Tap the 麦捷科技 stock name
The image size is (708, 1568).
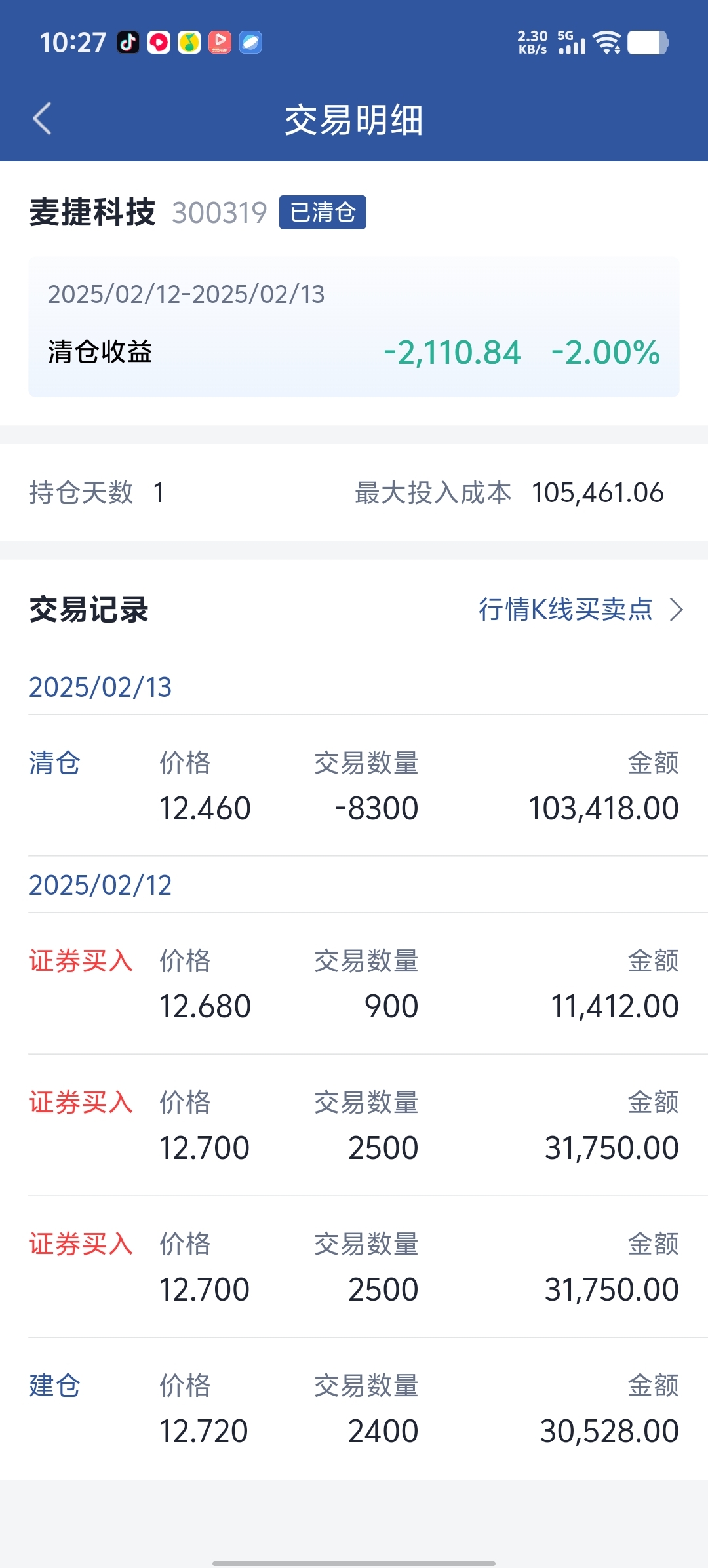pyautogui.click(x=92, y=212)
